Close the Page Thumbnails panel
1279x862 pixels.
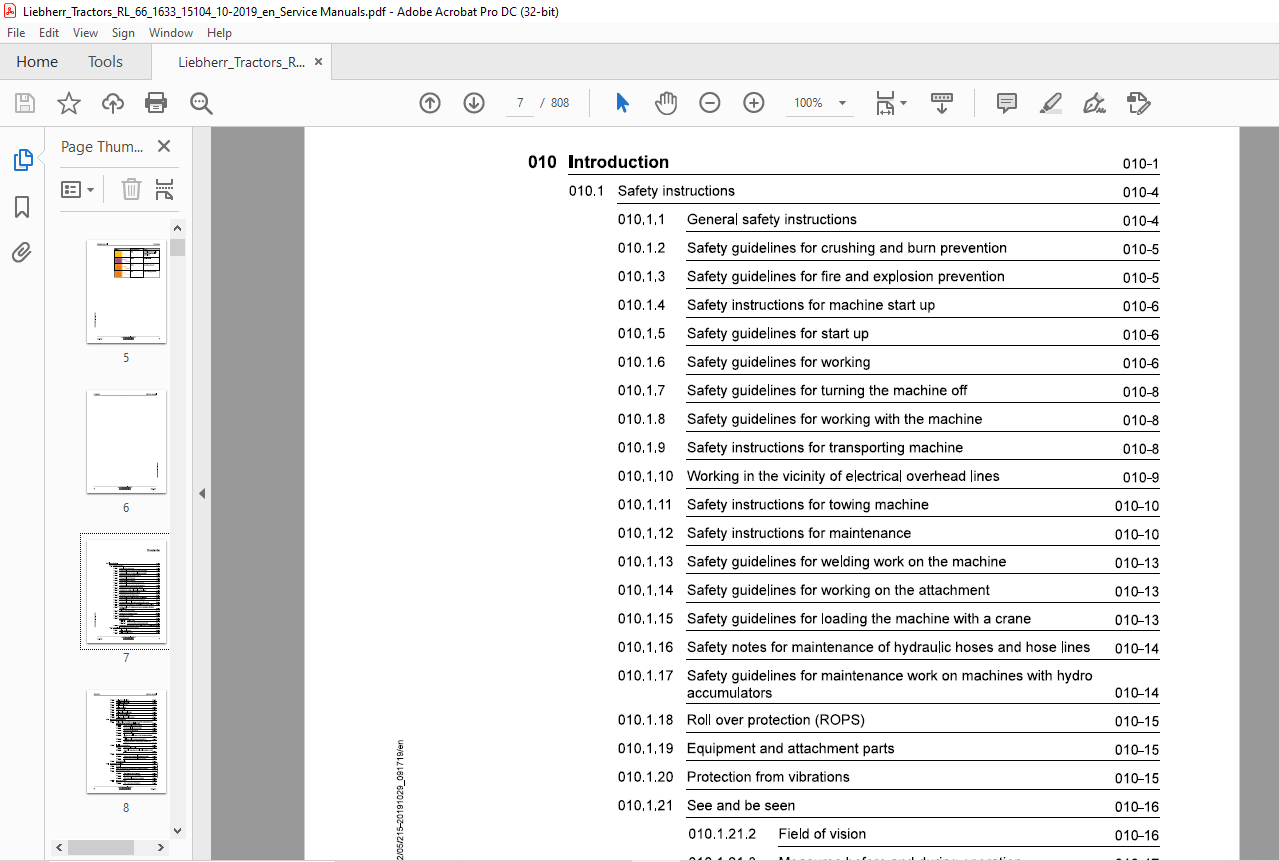[164, 146]
